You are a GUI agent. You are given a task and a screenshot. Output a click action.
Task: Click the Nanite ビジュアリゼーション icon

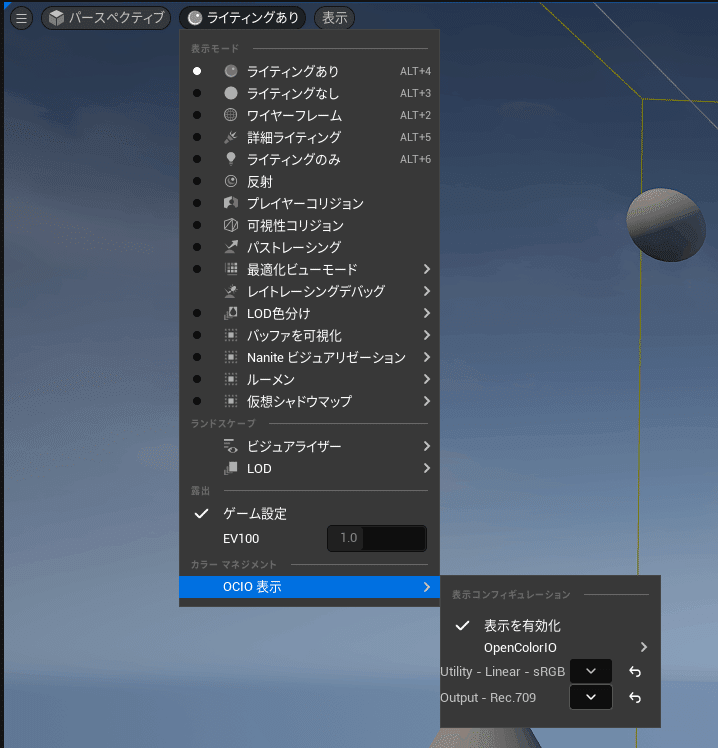coord(231,357)
